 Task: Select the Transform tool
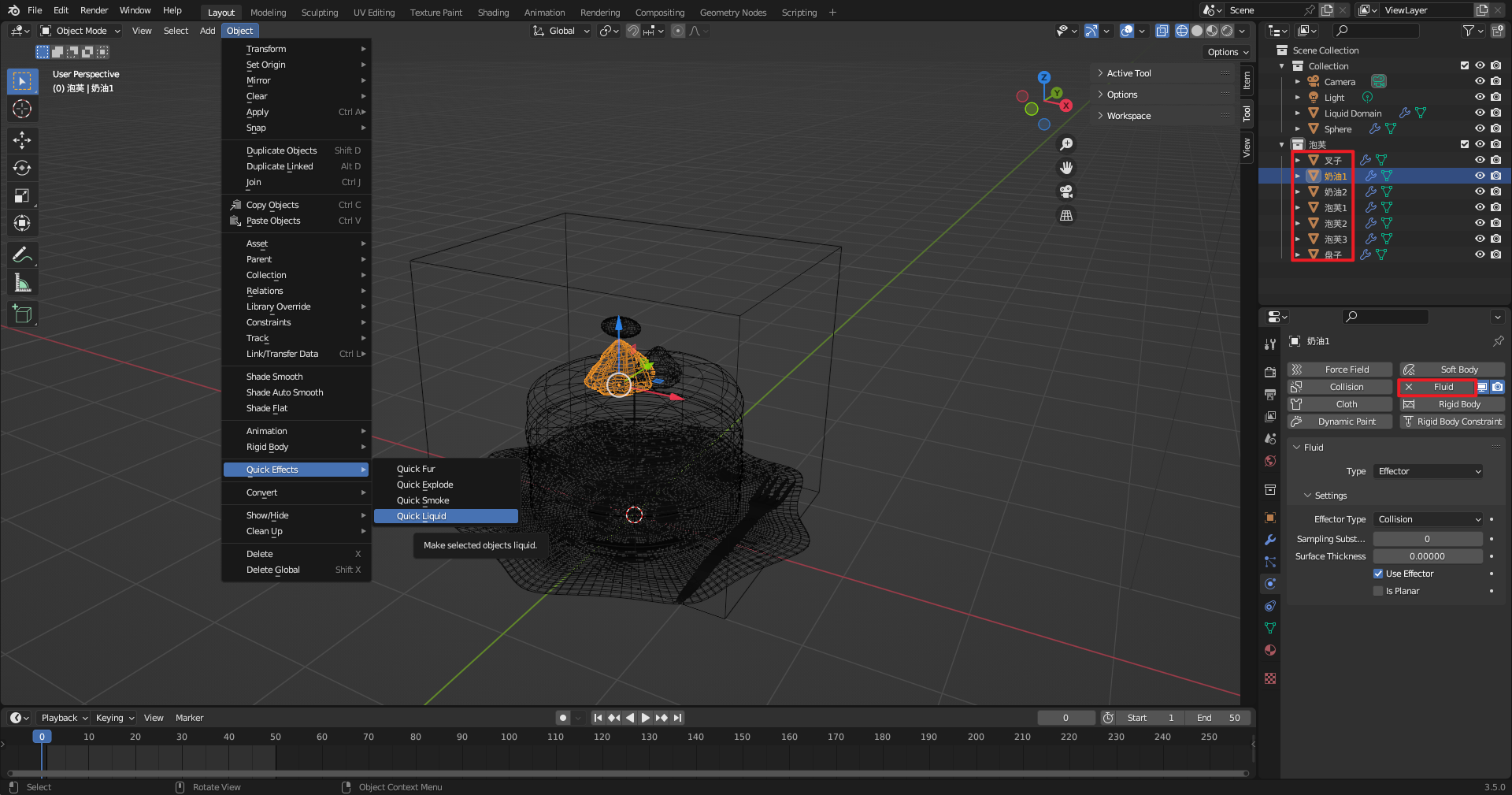click(22, 223)
